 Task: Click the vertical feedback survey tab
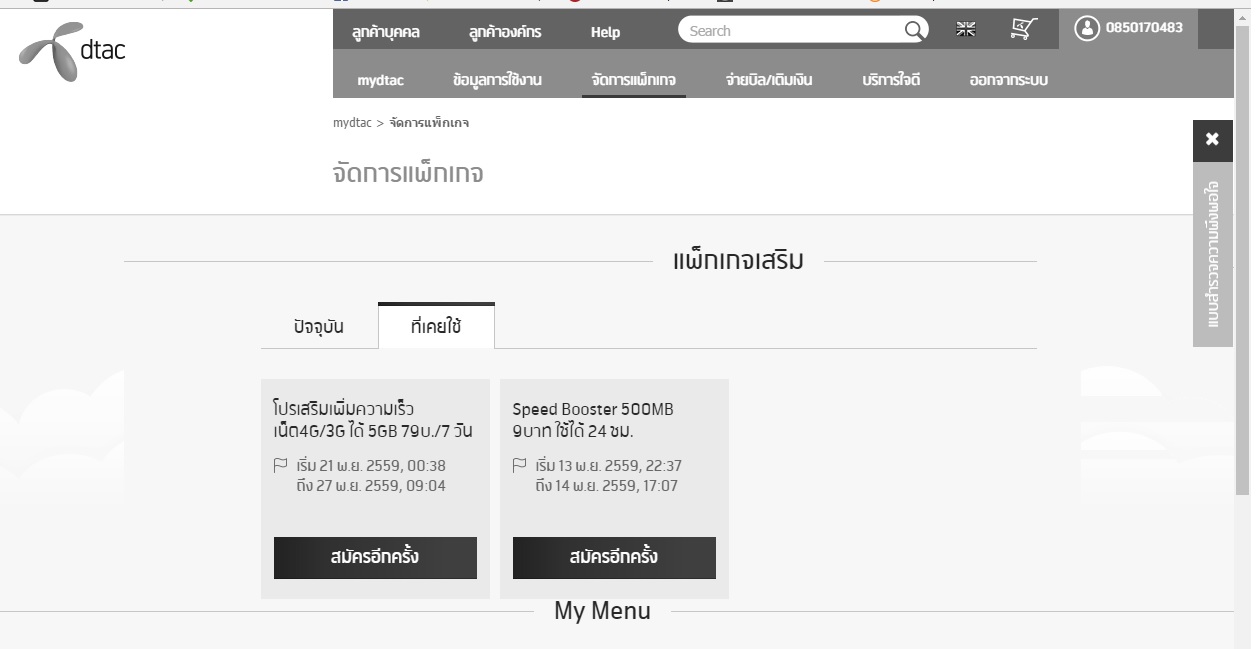tap(1212, 254)
